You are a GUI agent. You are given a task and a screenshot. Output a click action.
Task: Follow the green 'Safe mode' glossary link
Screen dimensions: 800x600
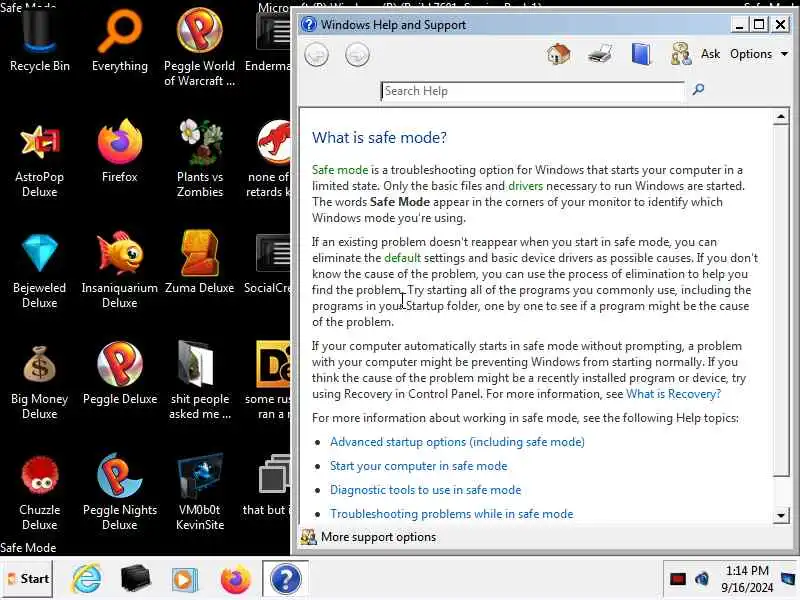[x=340, y=170]
